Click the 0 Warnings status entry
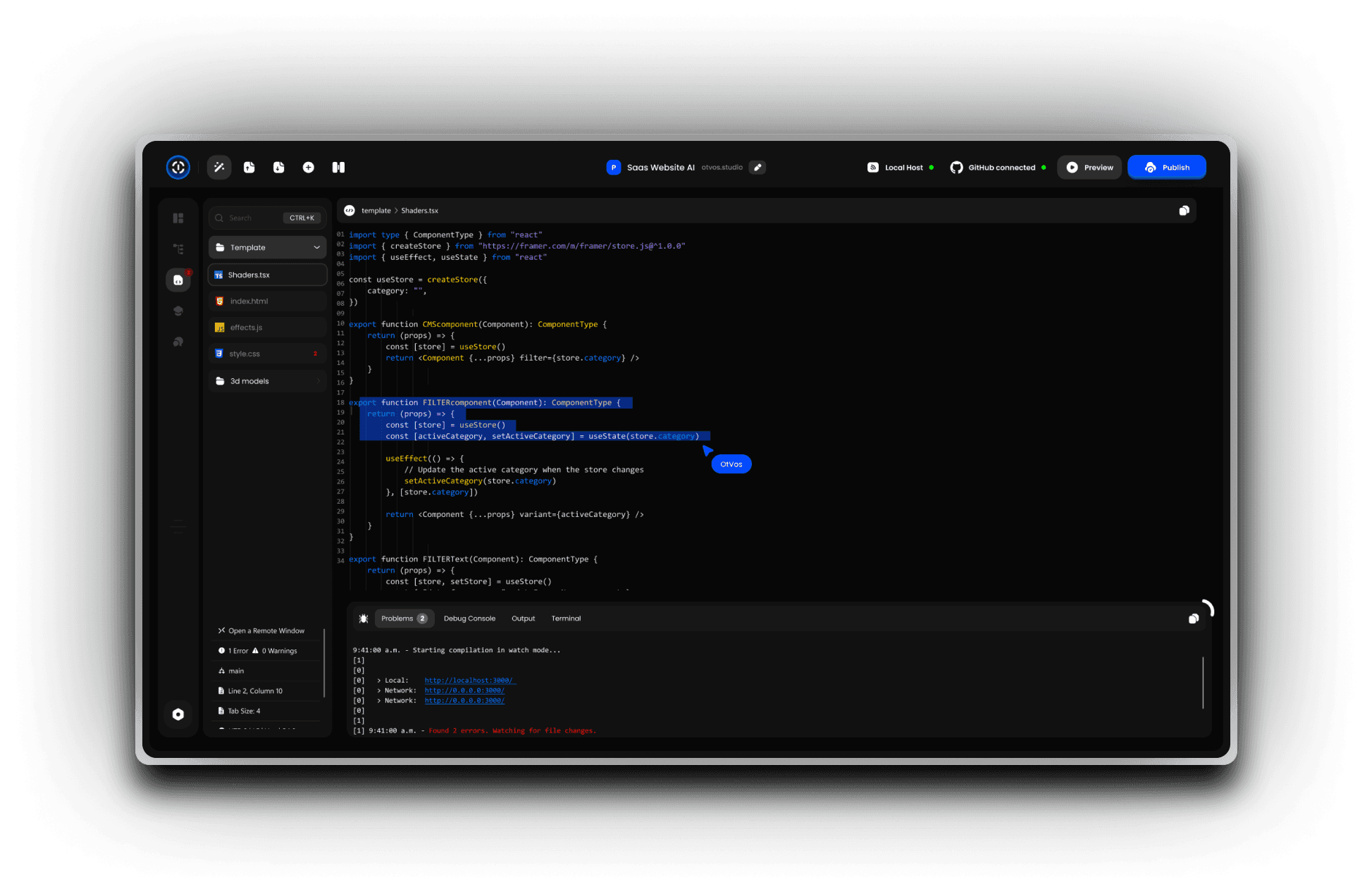Viewport: 1367px width, 896px height. click(x=275, y=651)
